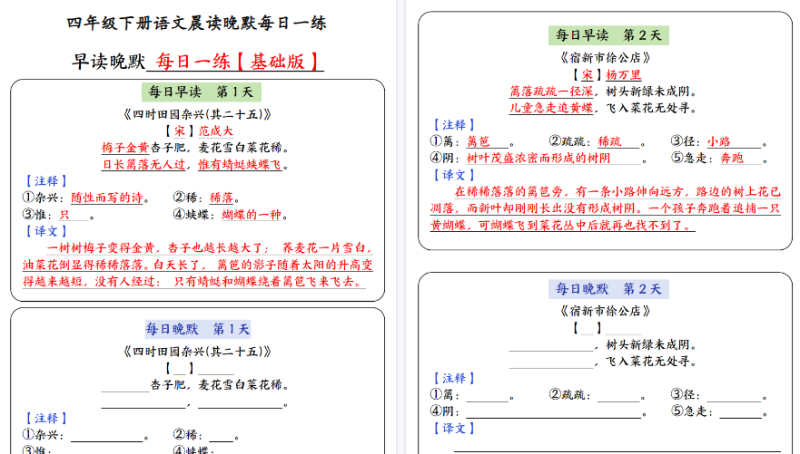The width and height of the screenshot is (800, 454).
Task: Select the red line 日长篱落无人过
Action: [x=143, y=164]
